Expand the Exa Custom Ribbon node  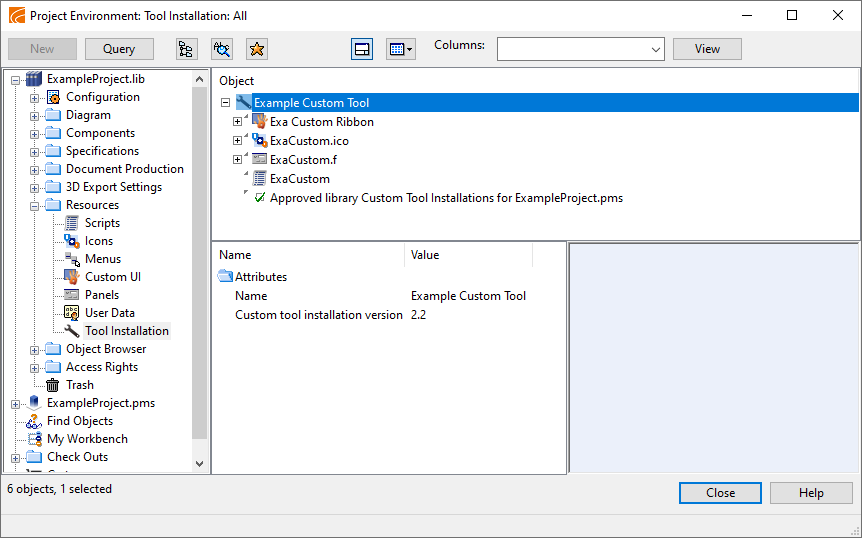(x=238, y=122)
